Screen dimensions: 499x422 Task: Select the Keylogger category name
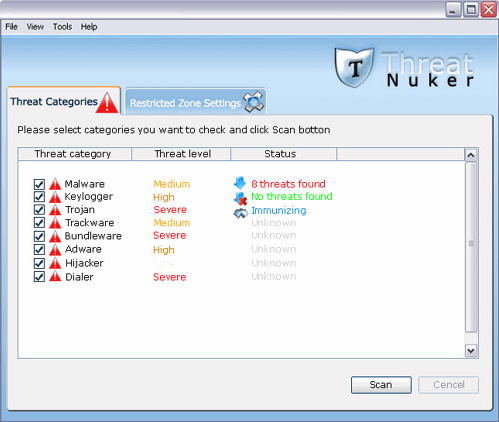(89, 197)
